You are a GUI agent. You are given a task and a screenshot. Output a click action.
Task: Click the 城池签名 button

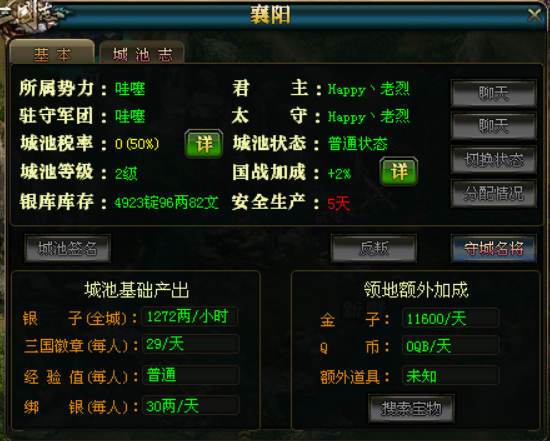[68, 248]
